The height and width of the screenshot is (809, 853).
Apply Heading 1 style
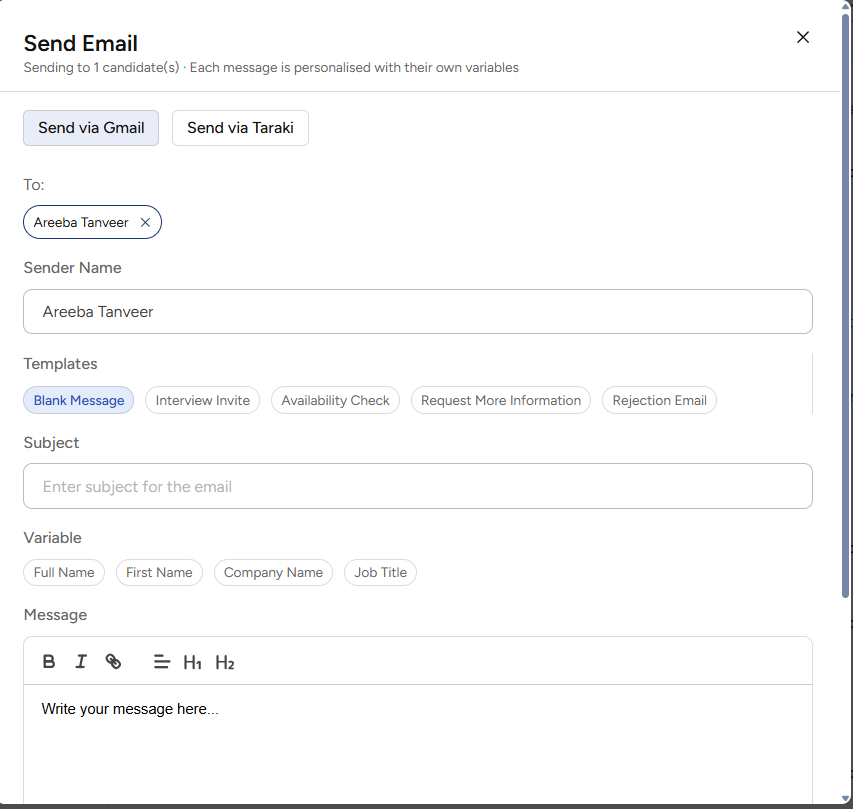click(x=193, y=662)
